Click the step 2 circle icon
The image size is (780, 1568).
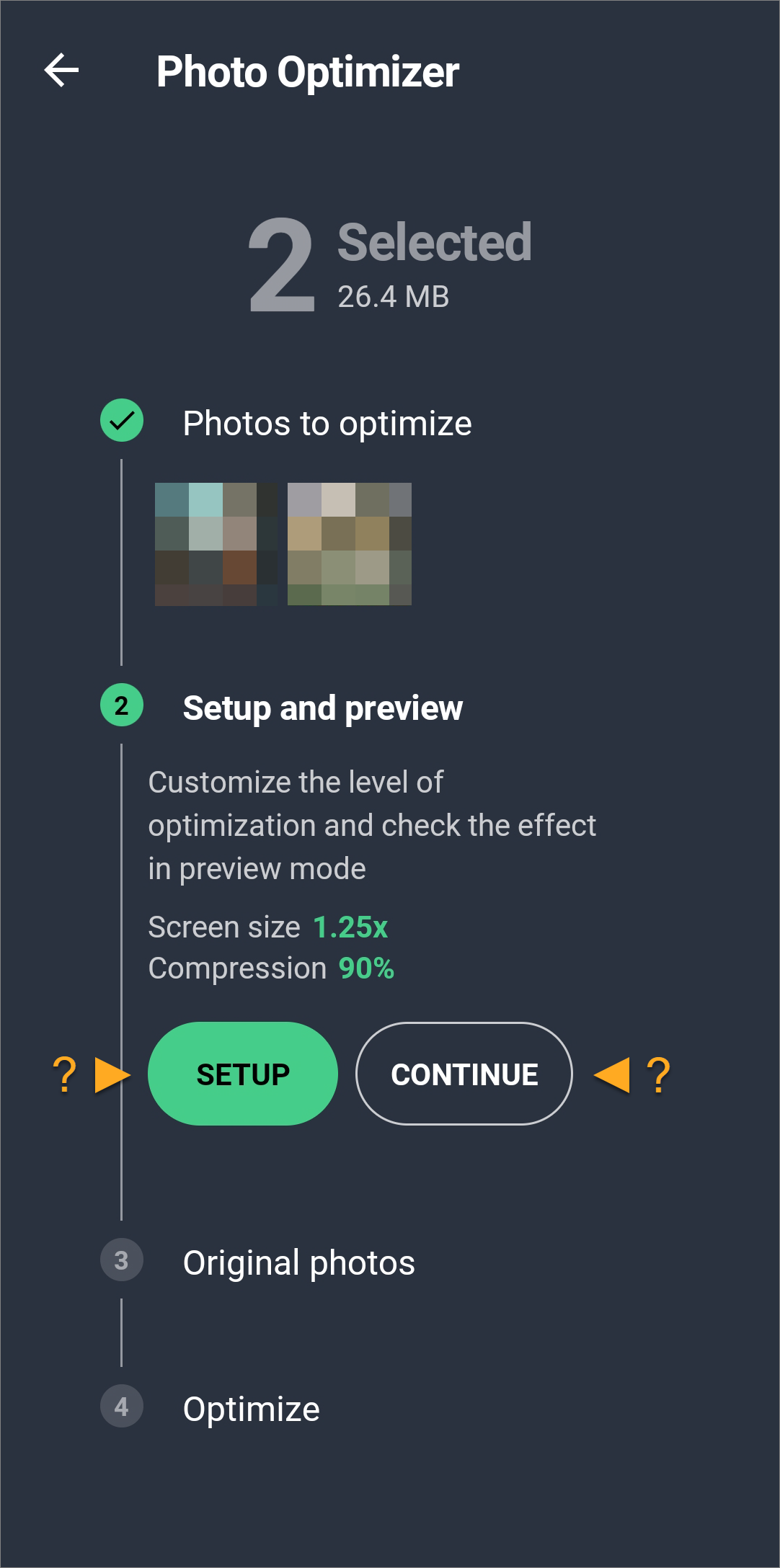pos(122,705)
